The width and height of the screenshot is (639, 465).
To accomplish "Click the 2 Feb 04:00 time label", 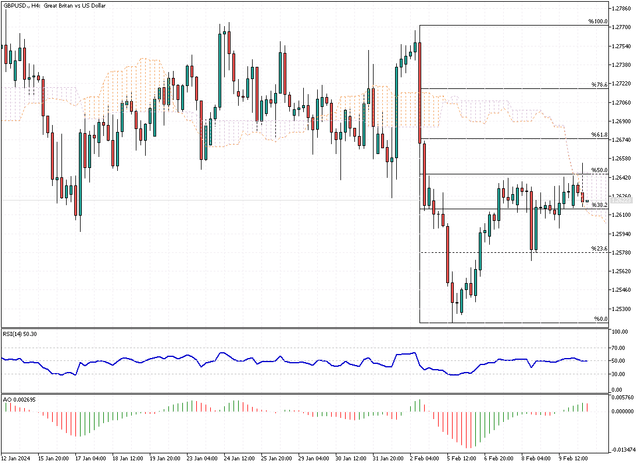I will click(x=424, y=458).
